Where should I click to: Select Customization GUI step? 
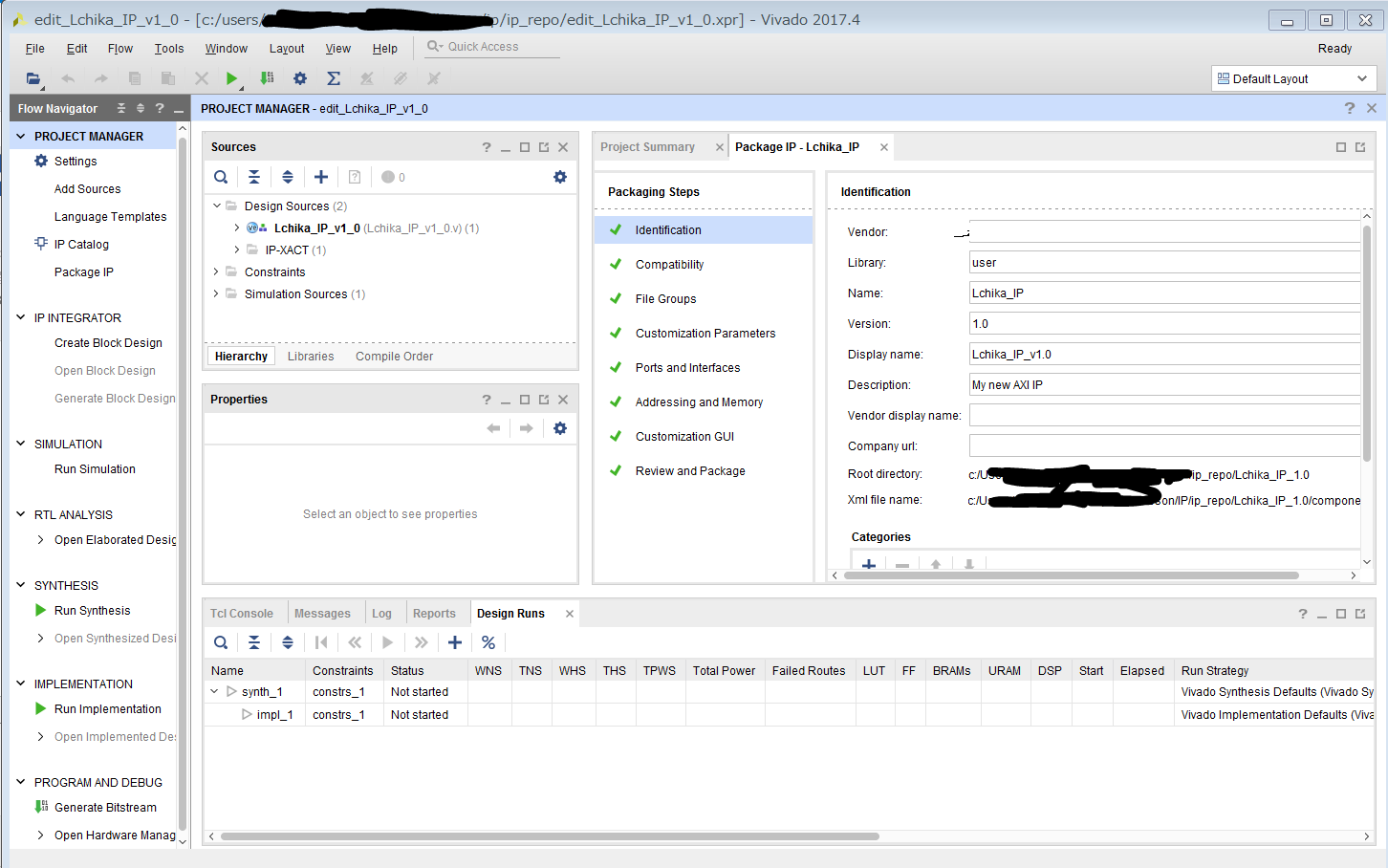pos(684,437)
